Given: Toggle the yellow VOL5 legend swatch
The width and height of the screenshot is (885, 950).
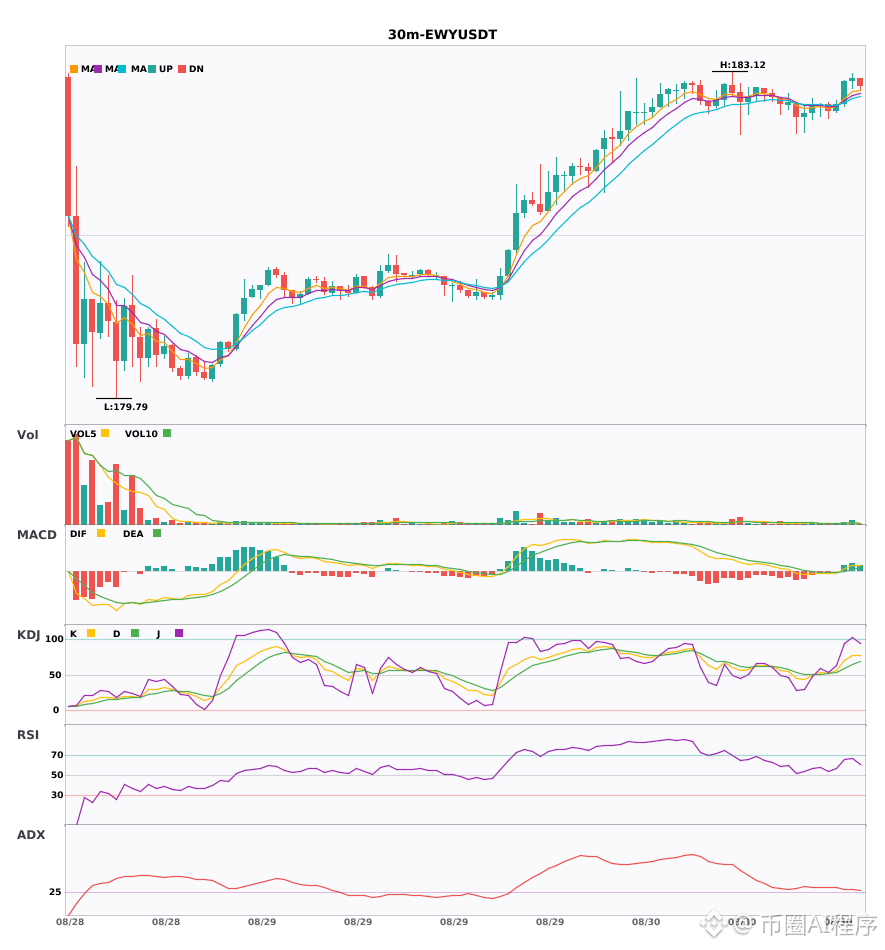Looking at the screenshot, I should pyautogui.click(x=105, y=433).
